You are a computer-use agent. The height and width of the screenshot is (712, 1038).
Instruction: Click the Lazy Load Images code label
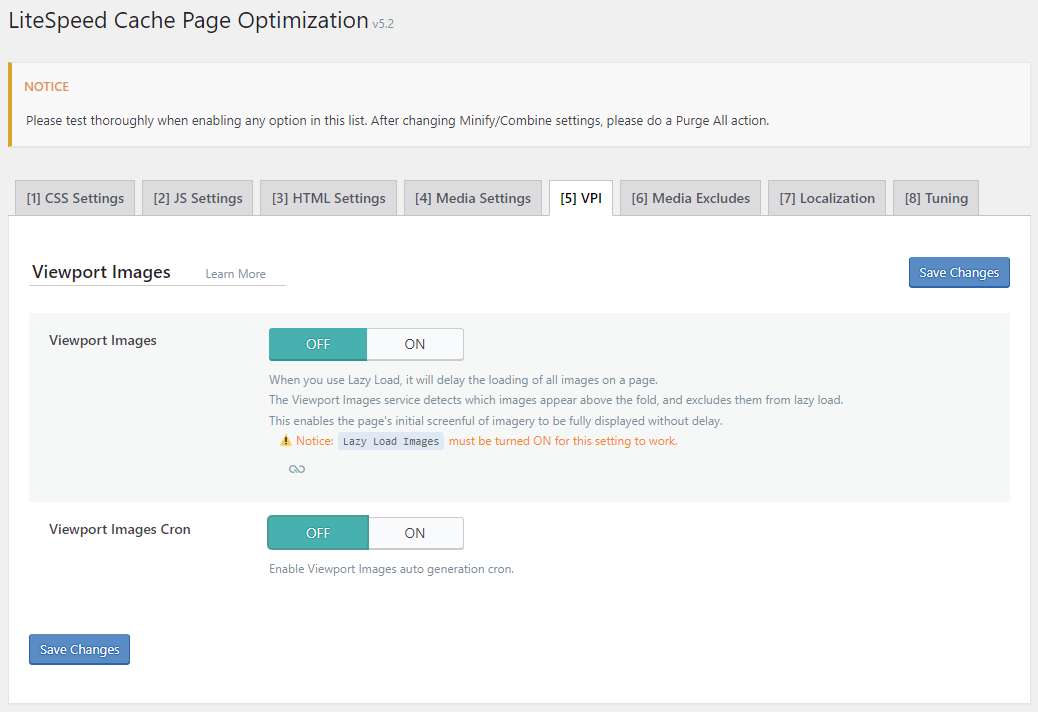(x=391, y=441)
